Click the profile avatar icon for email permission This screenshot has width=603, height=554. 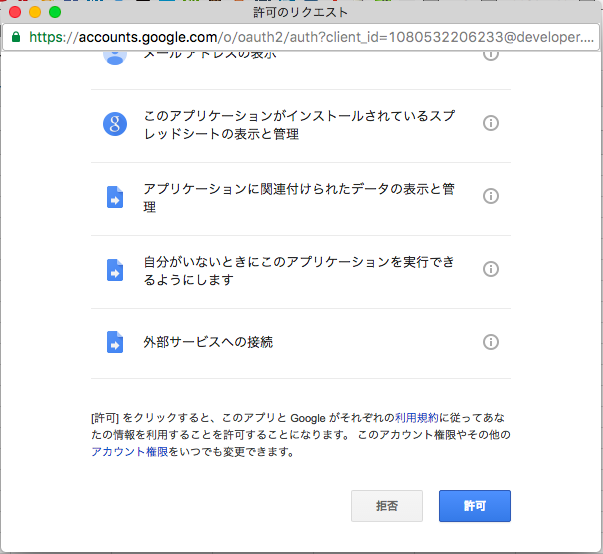(x=115, y=57)
